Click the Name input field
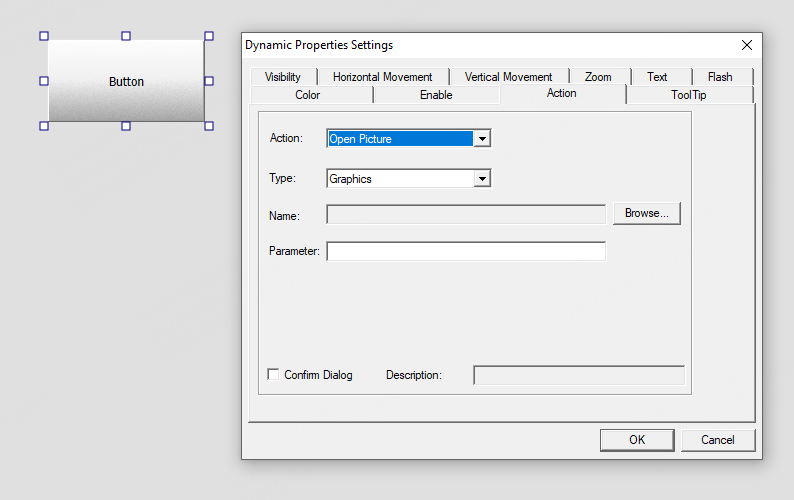The height and width of the screenshot is (500, 794). [466, 214]
